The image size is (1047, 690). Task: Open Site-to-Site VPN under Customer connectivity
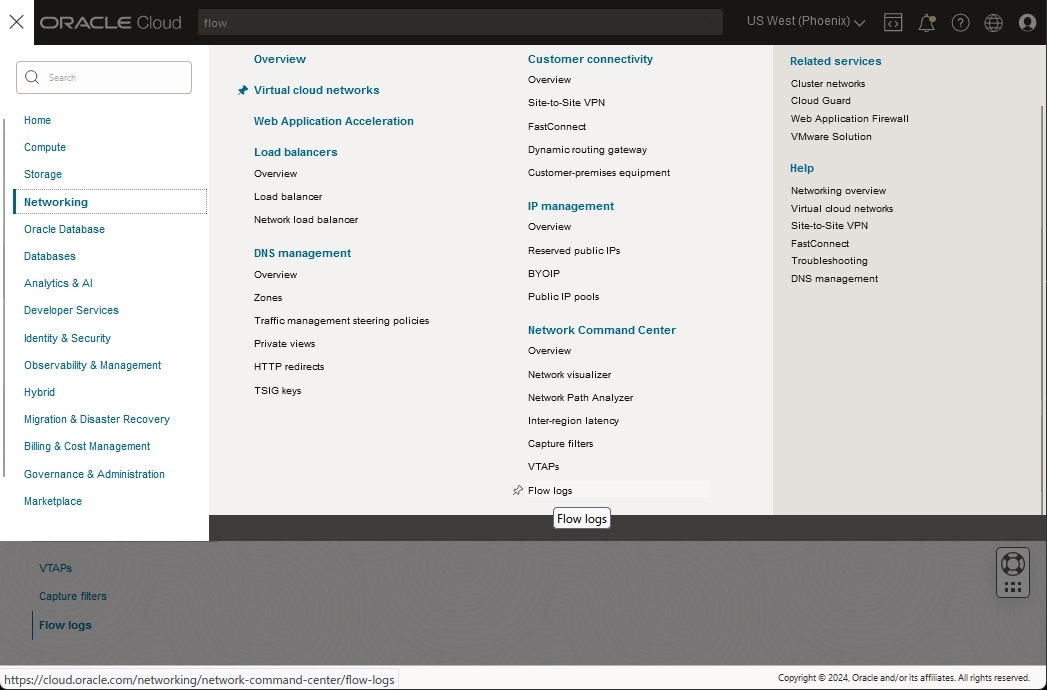coord(566,102)
